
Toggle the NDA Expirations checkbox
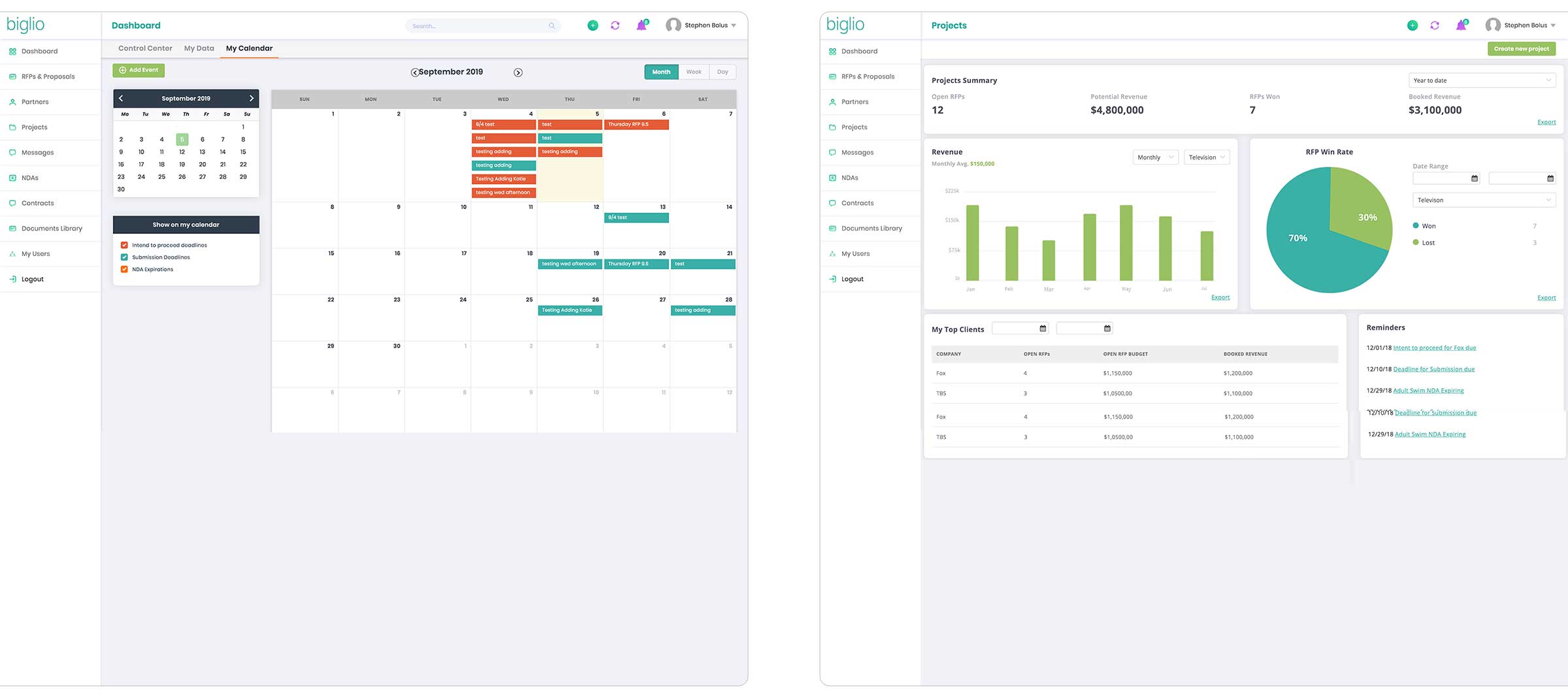pyautogui.click(x=124, y=269)
